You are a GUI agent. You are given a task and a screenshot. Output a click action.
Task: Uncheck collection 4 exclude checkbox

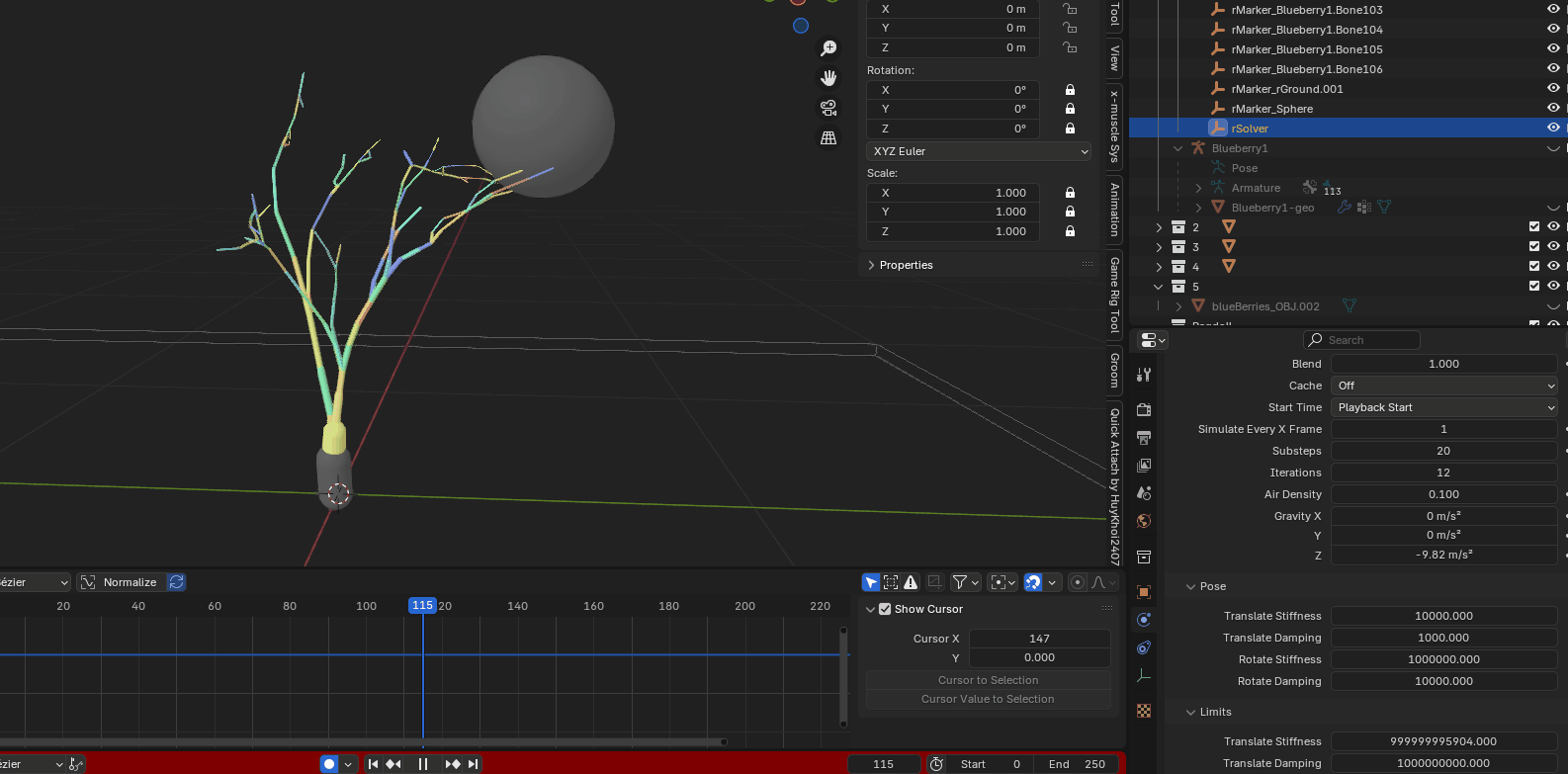tap(1534, 266)
